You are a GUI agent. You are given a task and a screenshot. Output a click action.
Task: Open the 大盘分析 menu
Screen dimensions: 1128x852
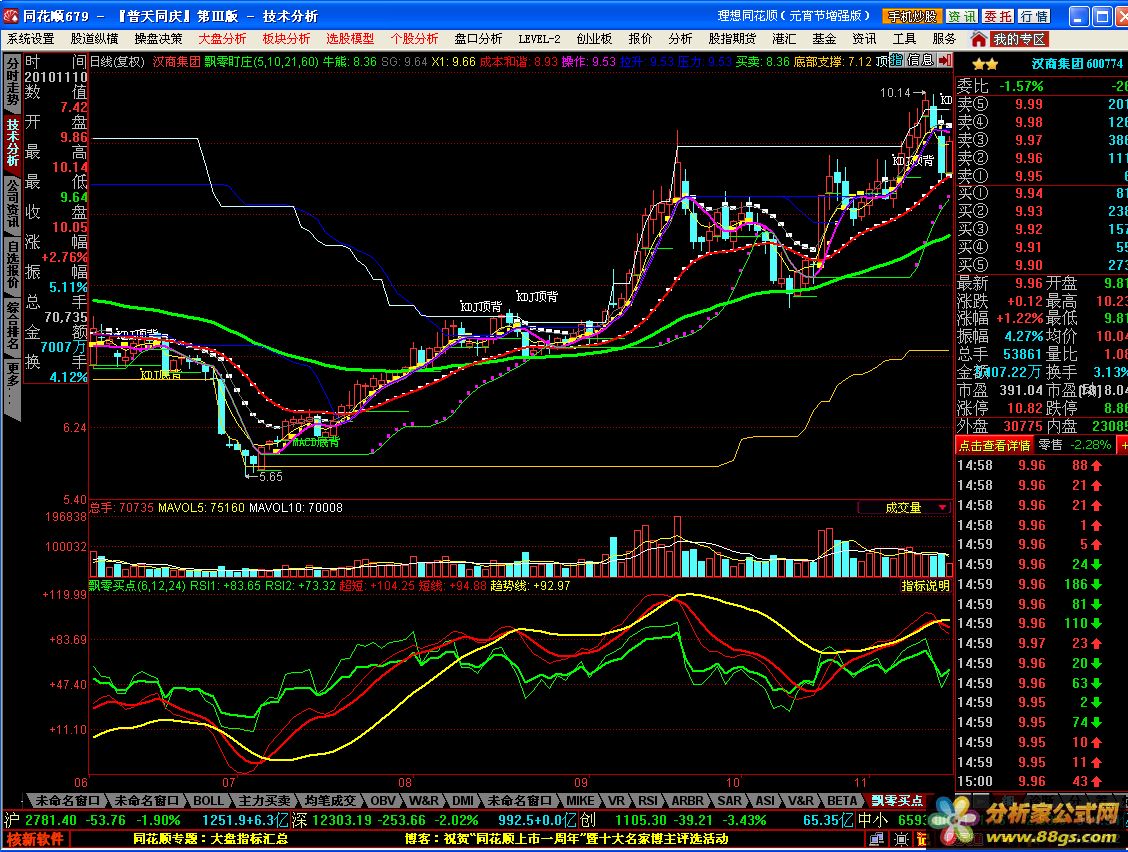222,39
